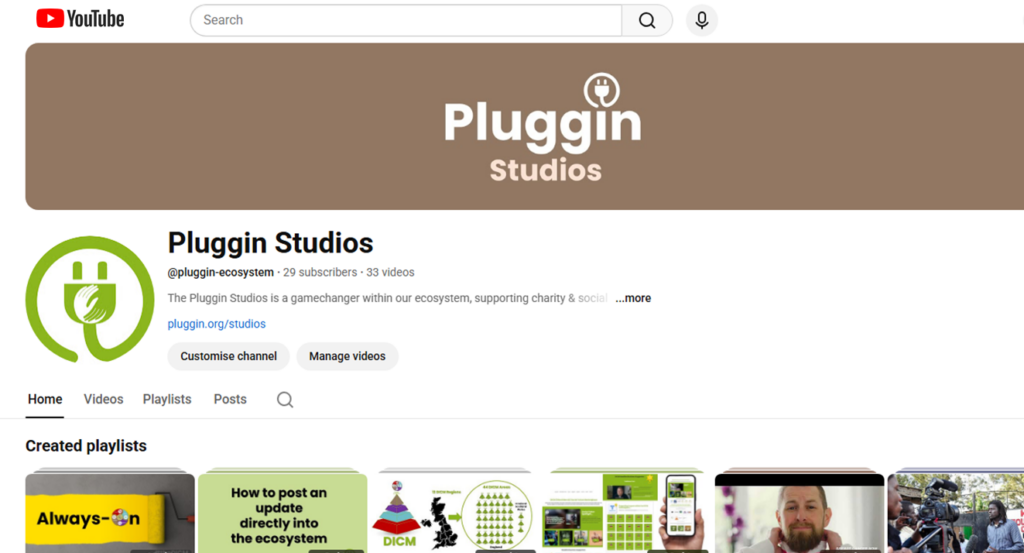This screenshot has height=553, width=1024.
Task: Open the DICM pyramid playlist thumbnail
Action: [455, 512]
